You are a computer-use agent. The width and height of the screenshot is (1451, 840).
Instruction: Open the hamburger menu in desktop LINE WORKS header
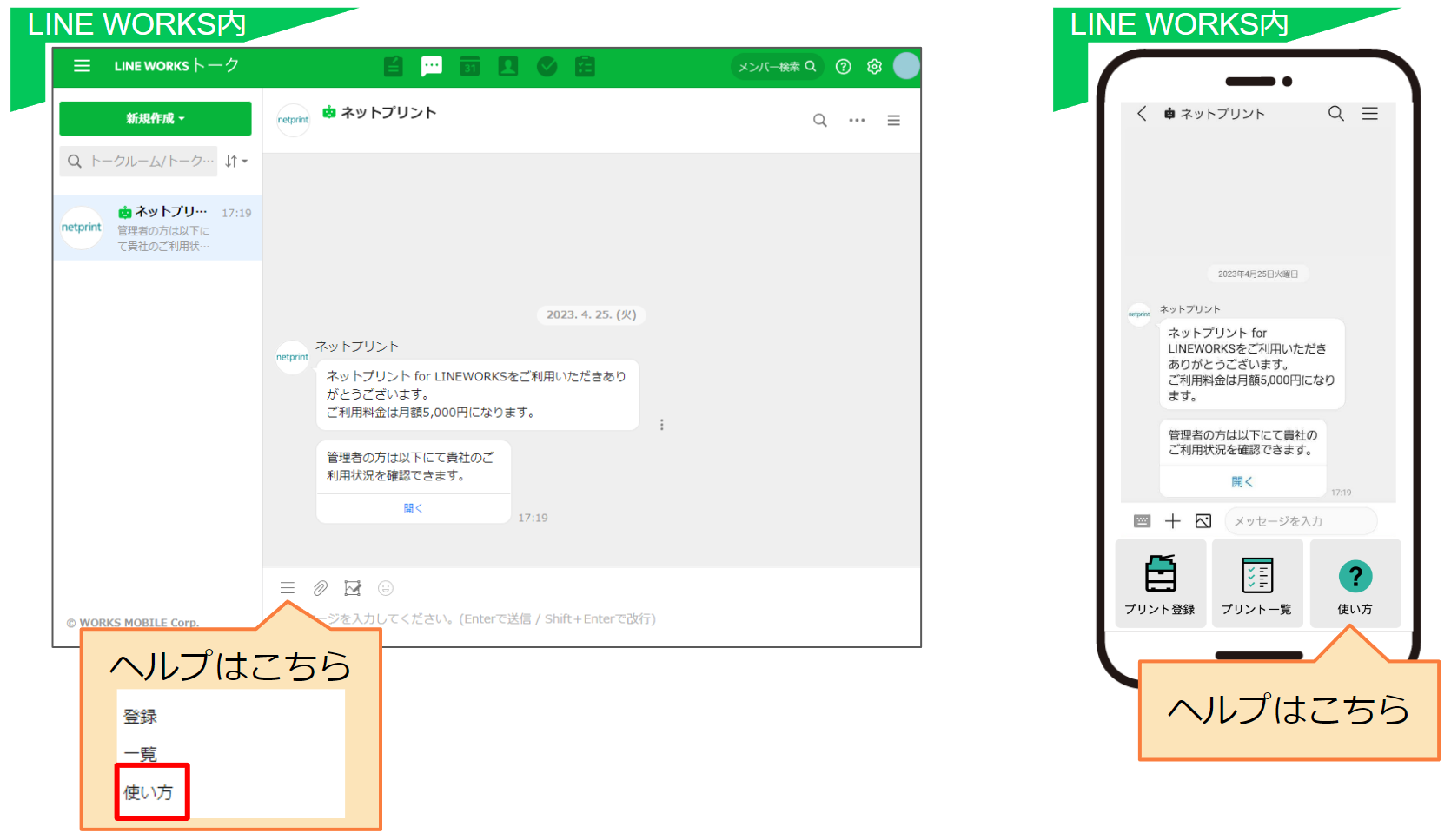tap(82, 66)
